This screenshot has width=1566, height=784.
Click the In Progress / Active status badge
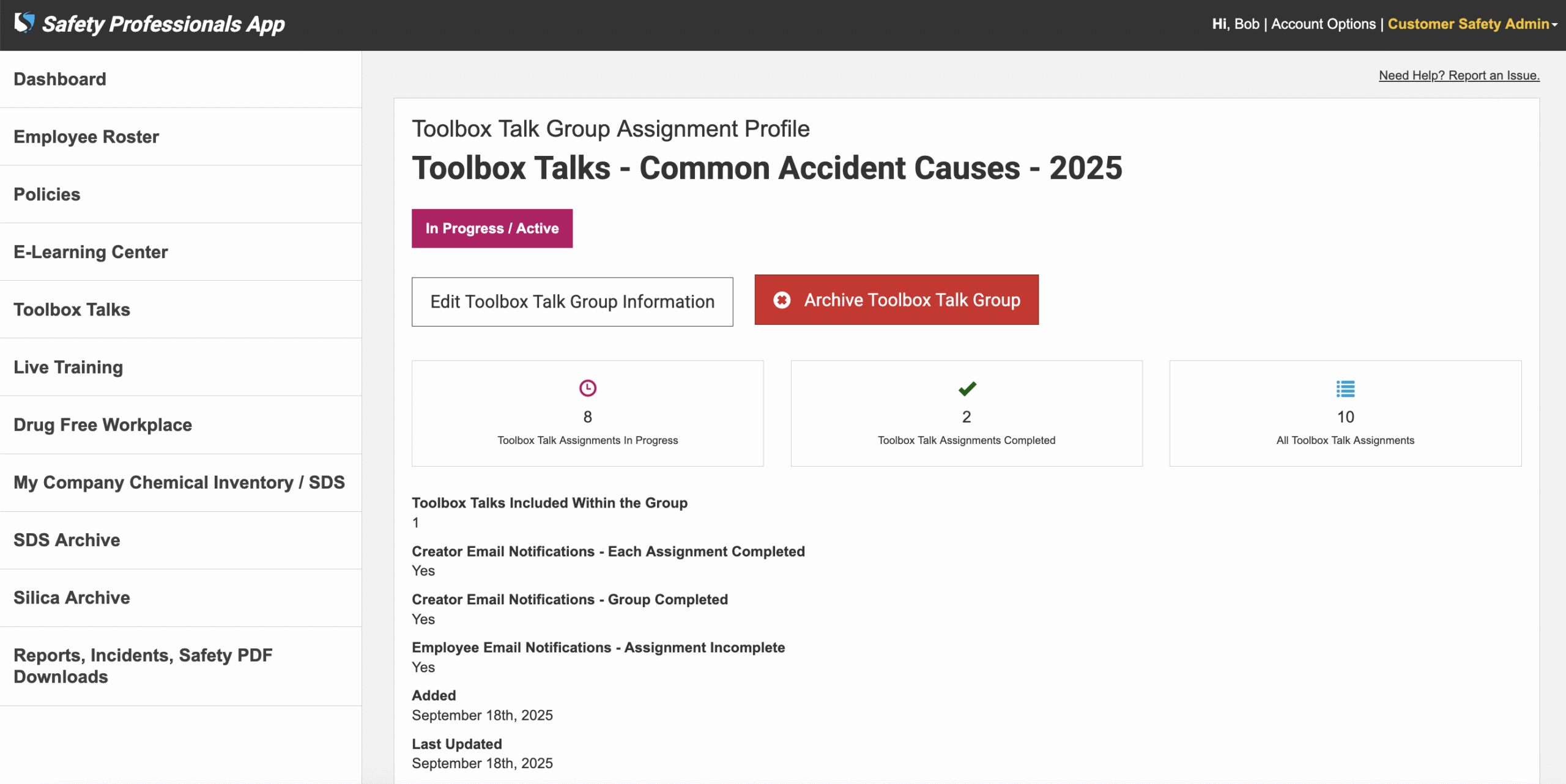tap(492, 228)
